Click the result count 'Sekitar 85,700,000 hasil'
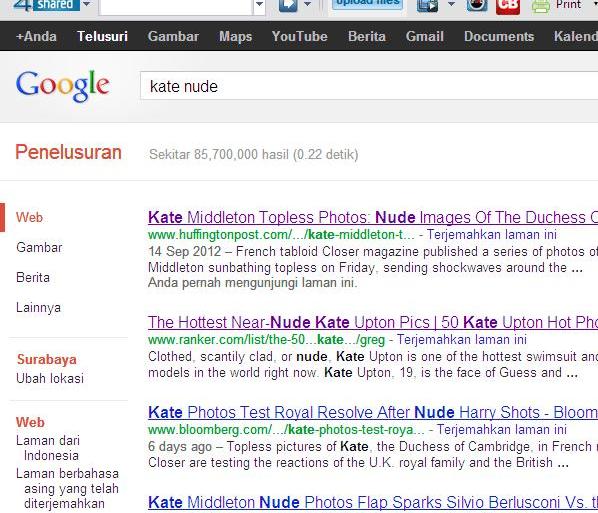The image size is (598, 513). click(x=218, y=154)
